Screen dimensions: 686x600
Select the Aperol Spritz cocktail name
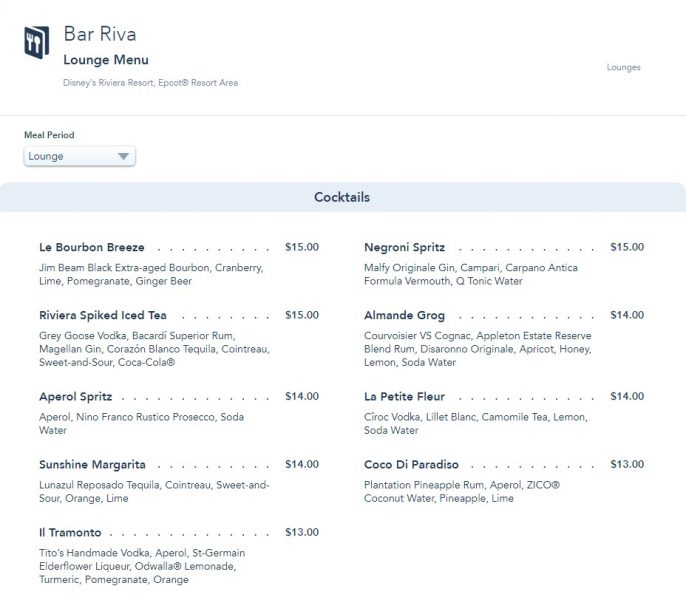click(x=75, y=396)
